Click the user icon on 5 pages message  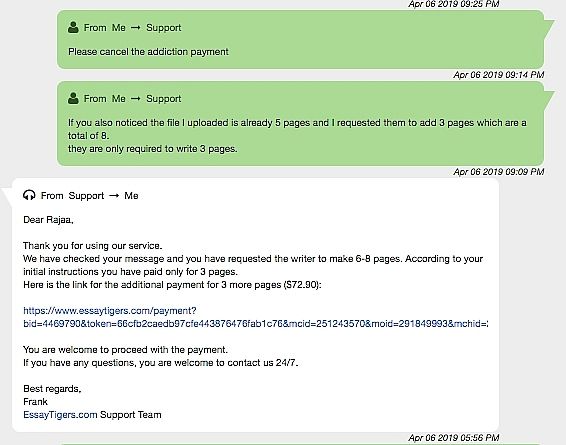pyautogui.click(x=73, y=98)
